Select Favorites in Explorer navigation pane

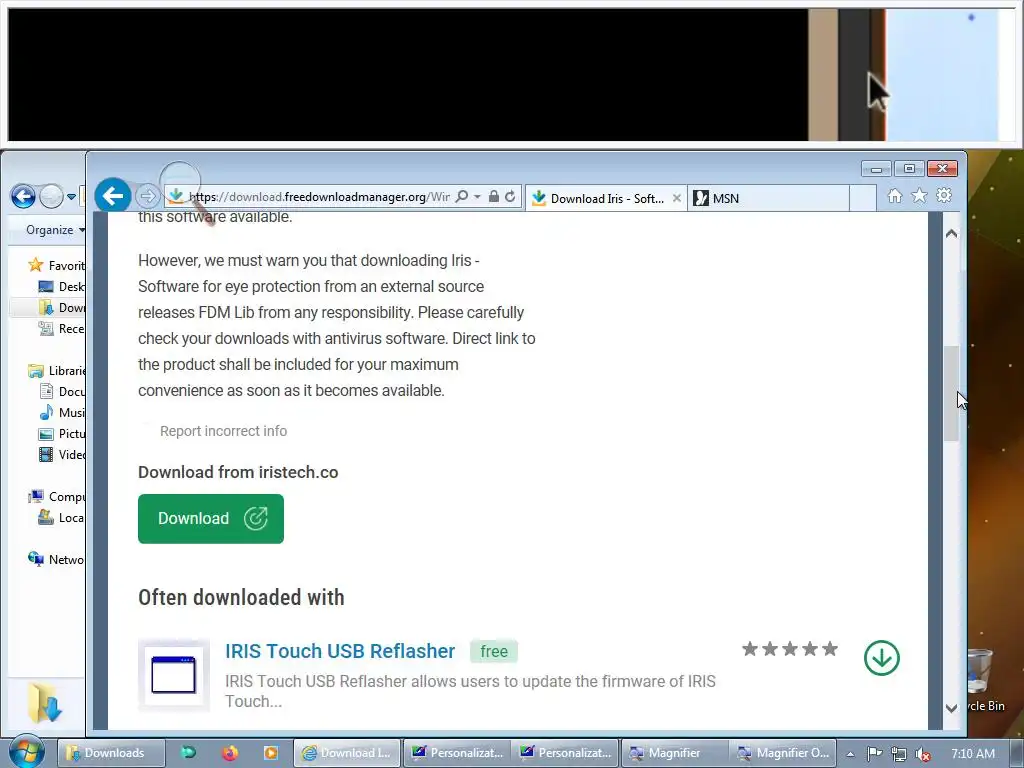click(56, 266)
